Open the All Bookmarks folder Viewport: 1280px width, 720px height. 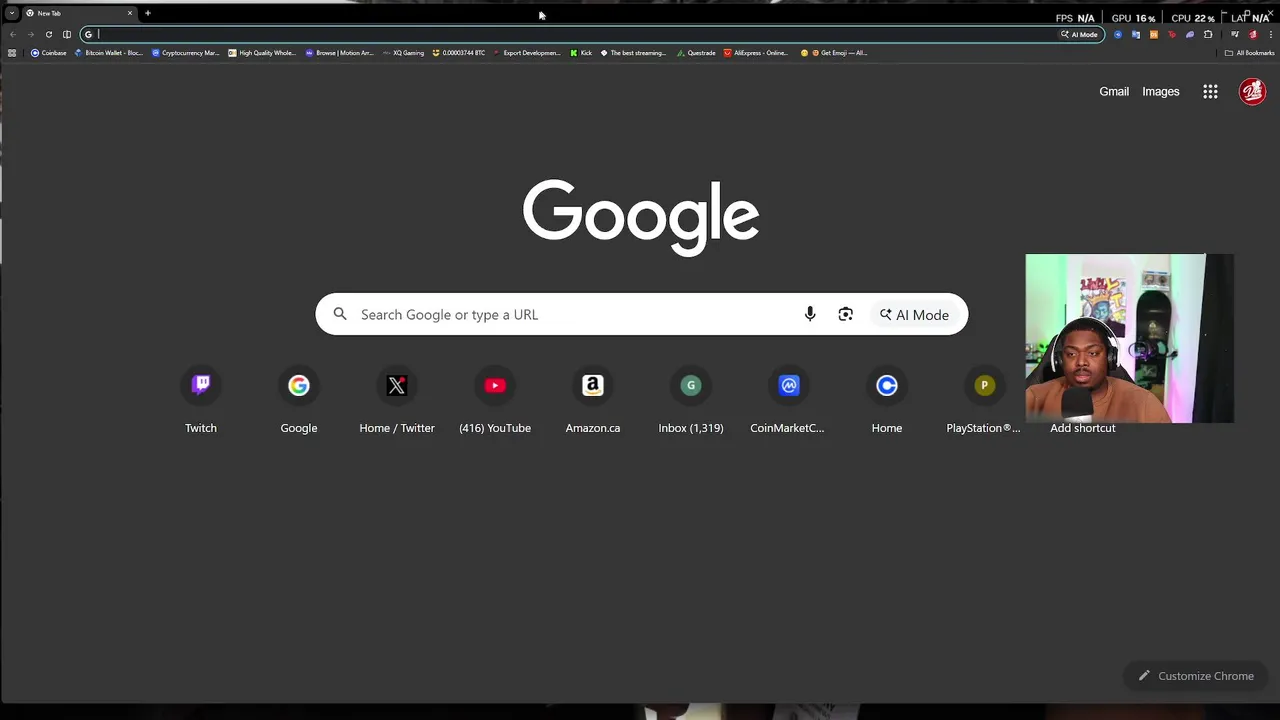pyautogui.click(x=1249, y=53)
